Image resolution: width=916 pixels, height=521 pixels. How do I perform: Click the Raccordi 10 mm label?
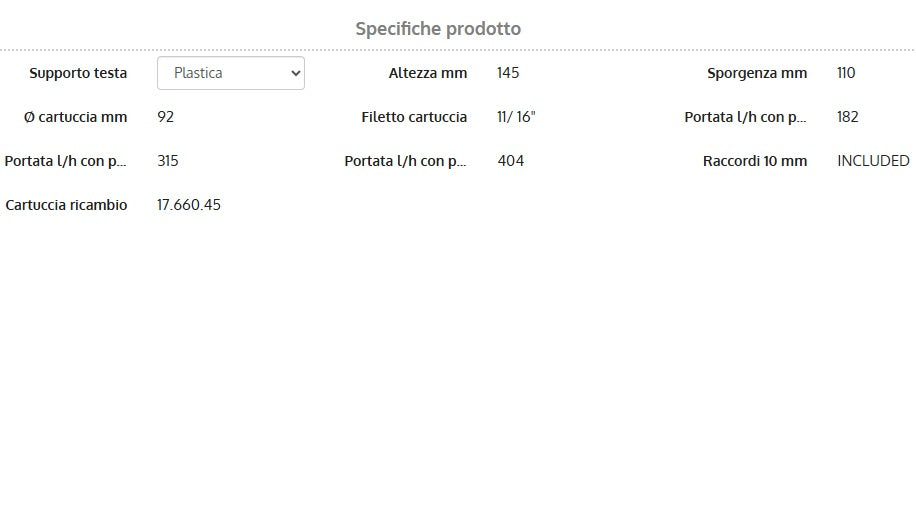click(754, 161)
